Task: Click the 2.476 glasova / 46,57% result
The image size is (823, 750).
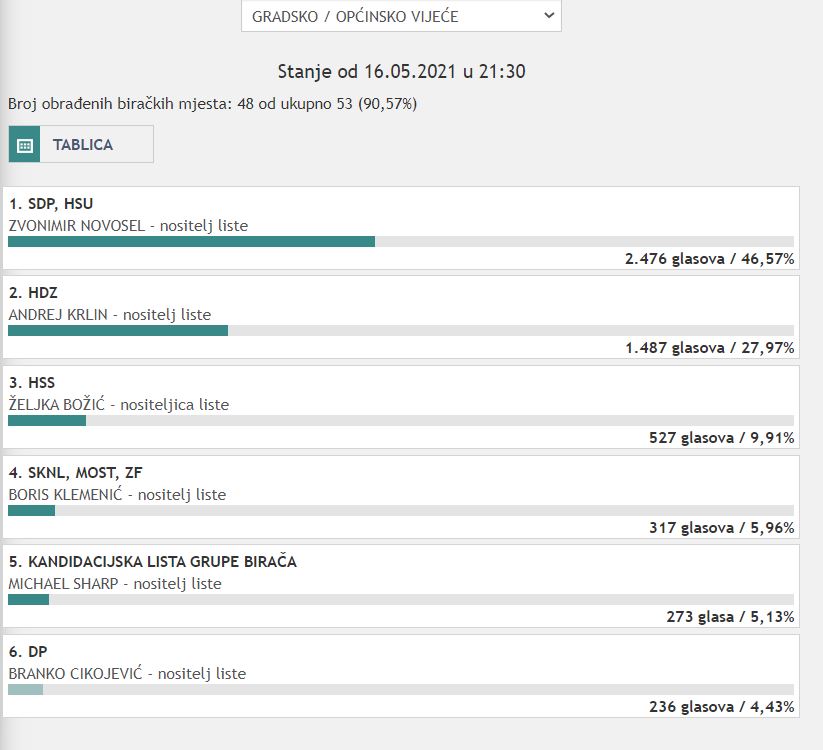Action: tap(709, 258)
